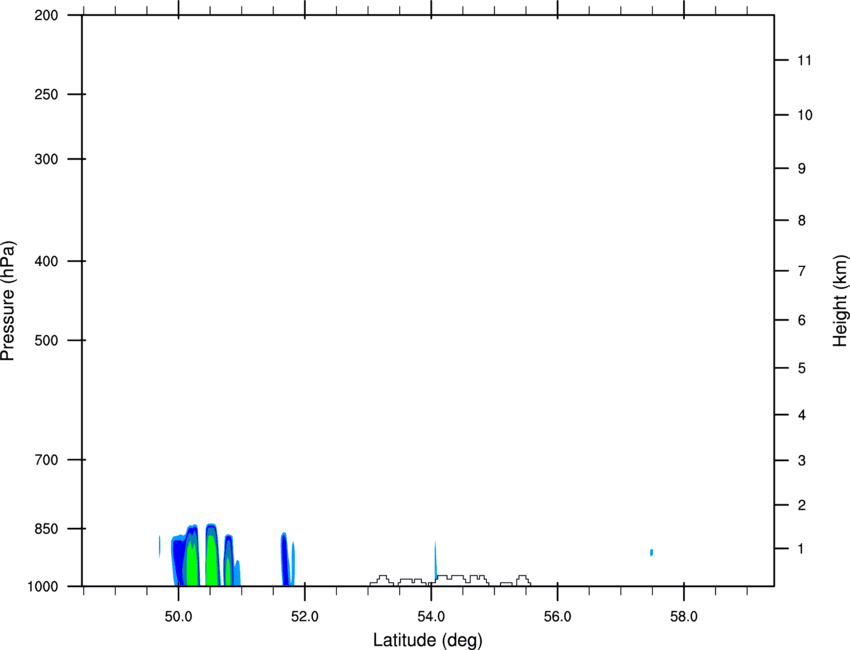Click the 56.0 latitude tick label
This screenshot has height=650, width=850.
[557, 617]
